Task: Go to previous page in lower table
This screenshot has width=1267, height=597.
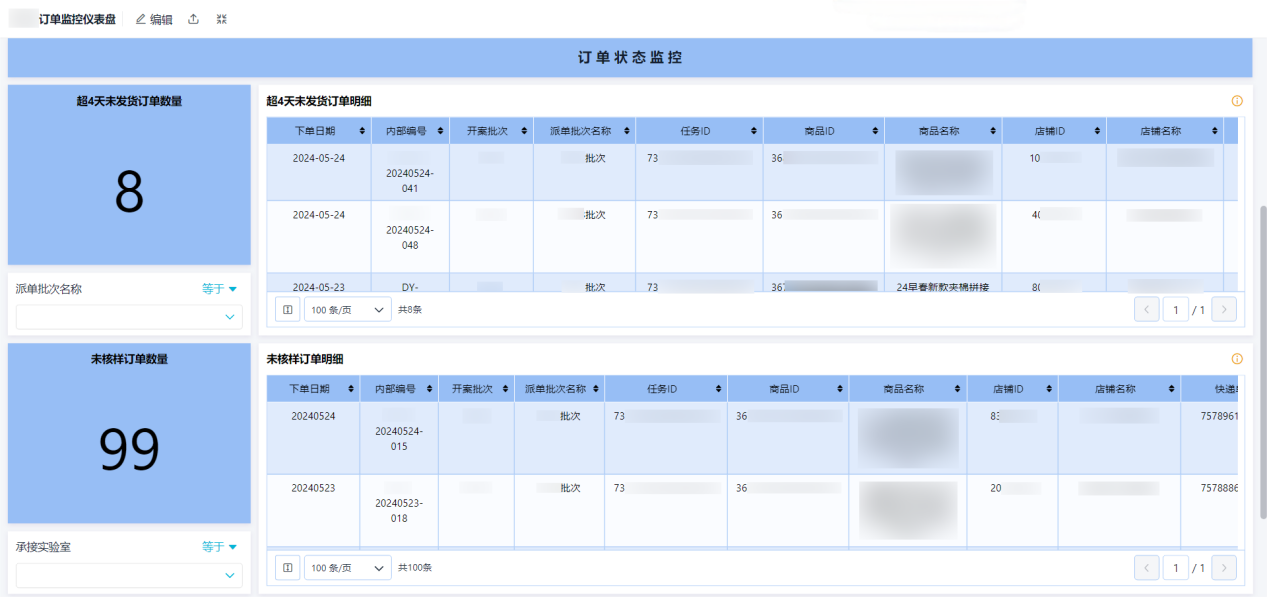Action: (1146, 568)
